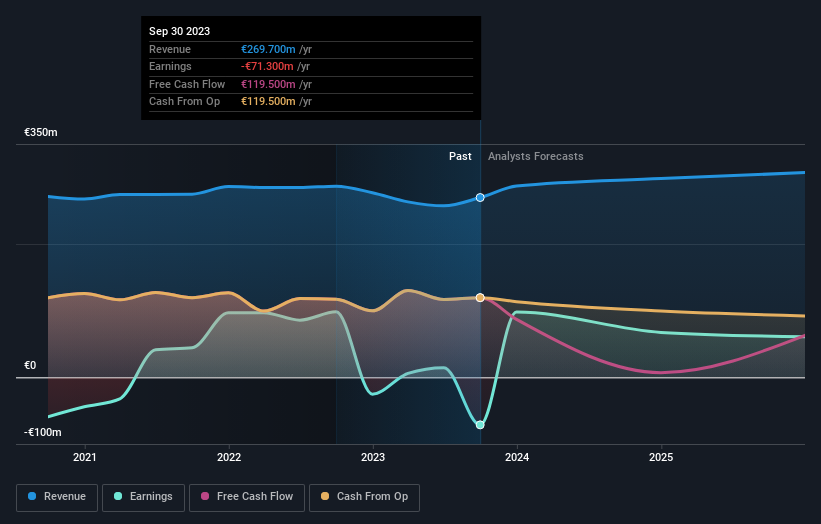Click the Sep 30 2023 tooltip date
Image resolution: width=821 pixels, height=524 pixels.
(180, 31)
